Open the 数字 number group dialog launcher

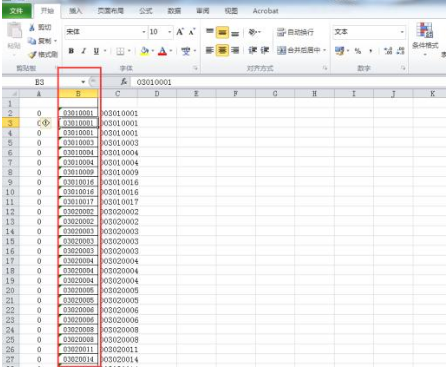pyautogui.click(x=403, y=68)
